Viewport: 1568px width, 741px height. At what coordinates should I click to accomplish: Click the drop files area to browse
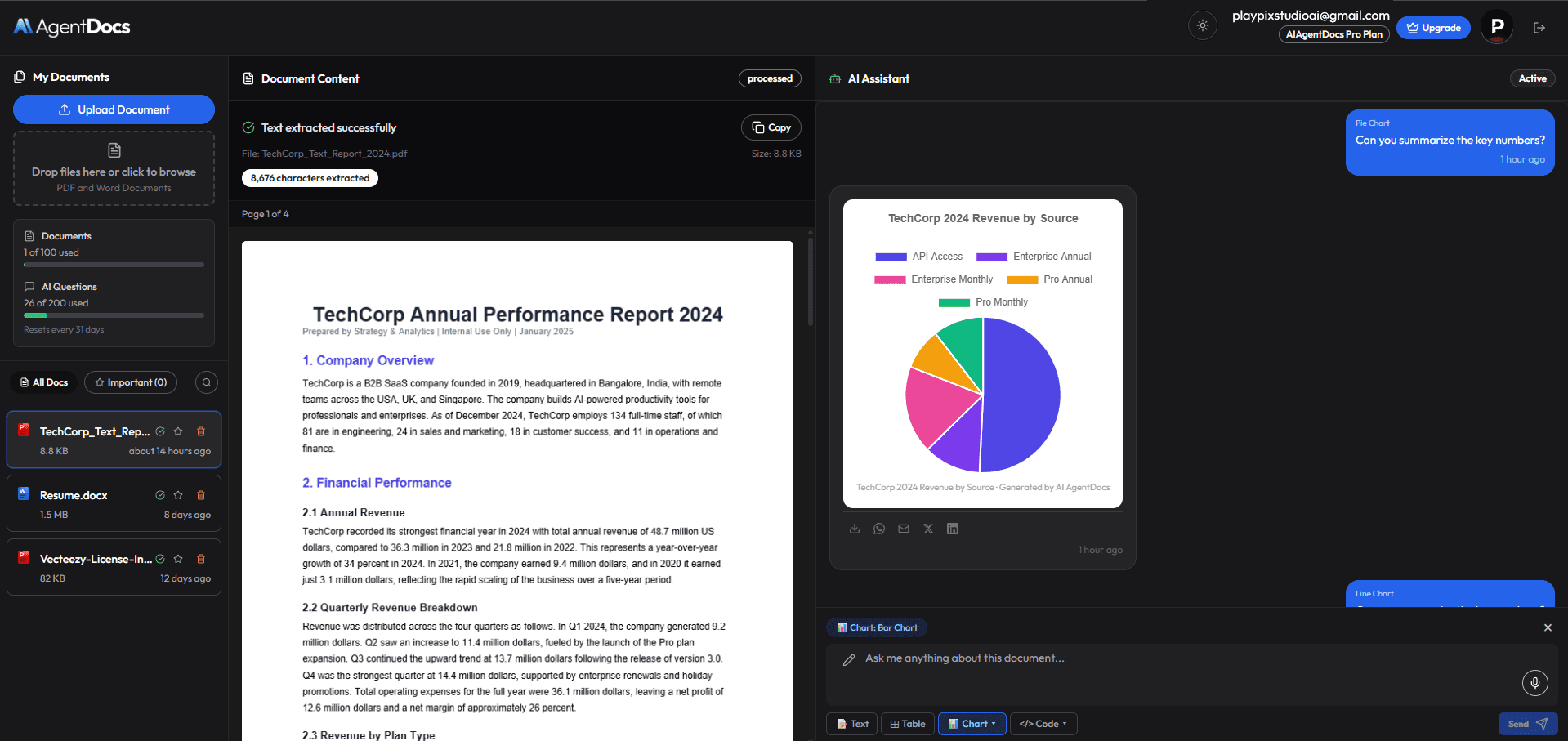coord(114,169)
